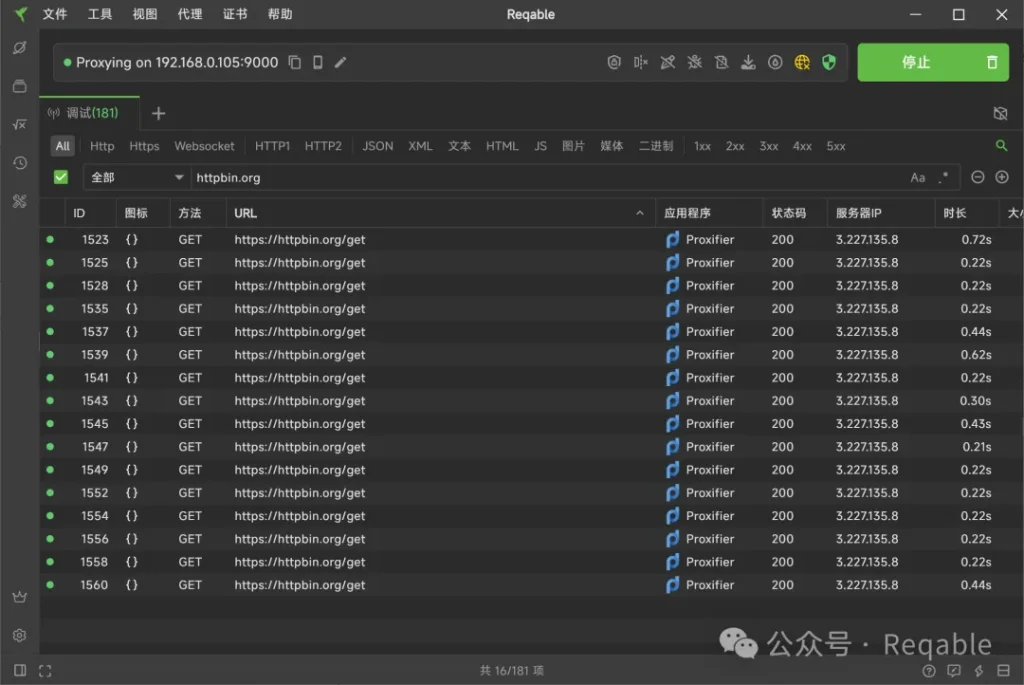Click the yellow globe system proxy icon

coord(802,62)
